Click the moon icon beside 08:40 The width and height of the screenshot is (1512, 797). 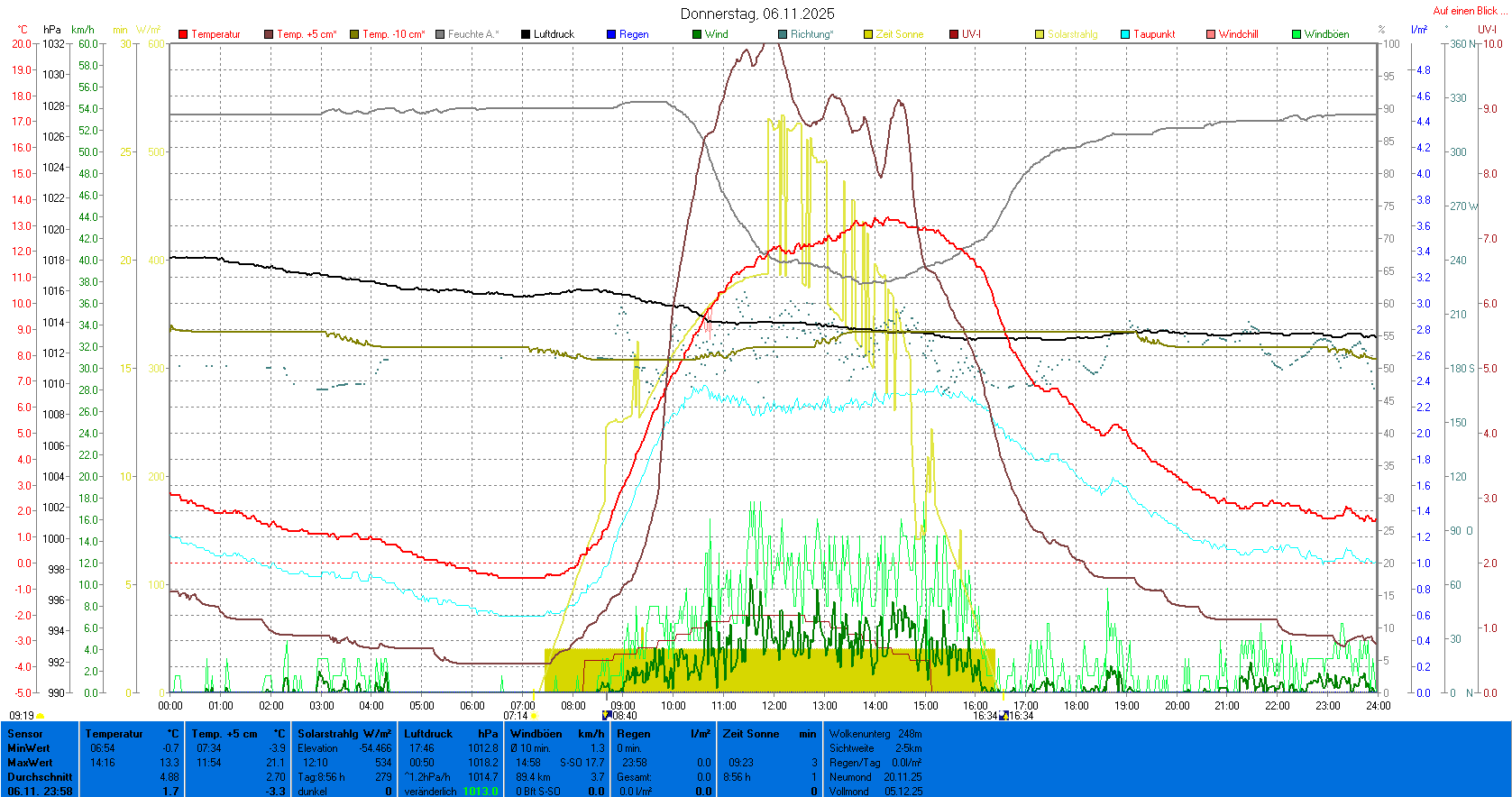click(x=607, y=716)
